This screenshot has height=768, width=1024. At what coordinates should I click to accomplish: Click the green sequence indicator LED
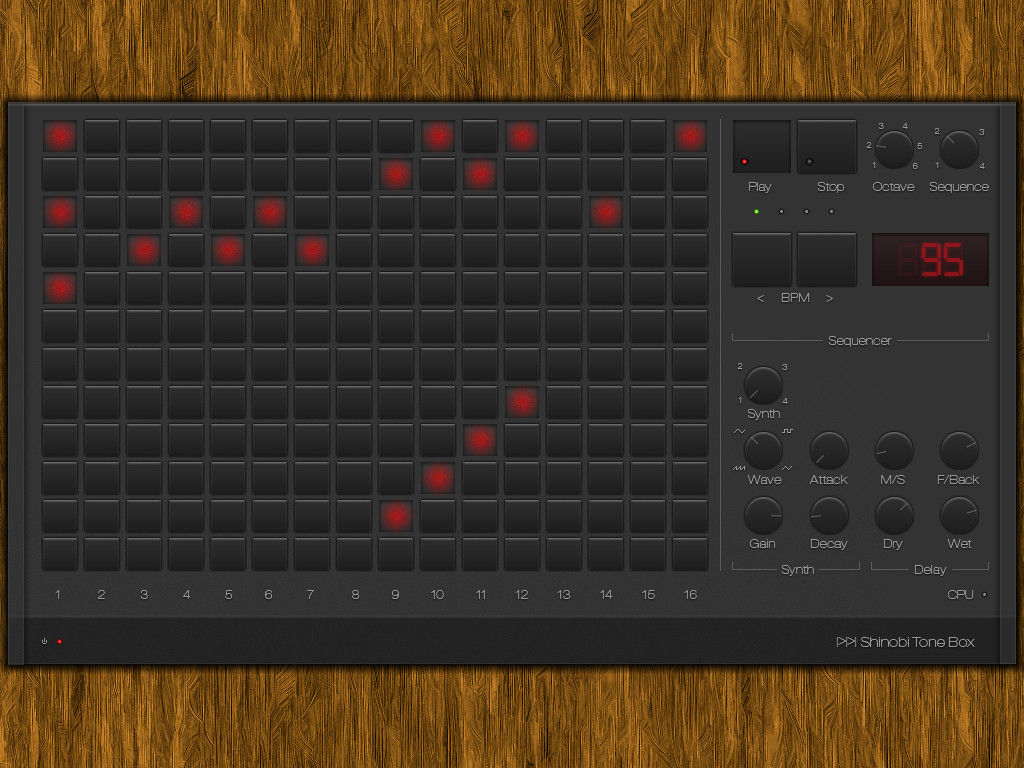pos(756,212)
